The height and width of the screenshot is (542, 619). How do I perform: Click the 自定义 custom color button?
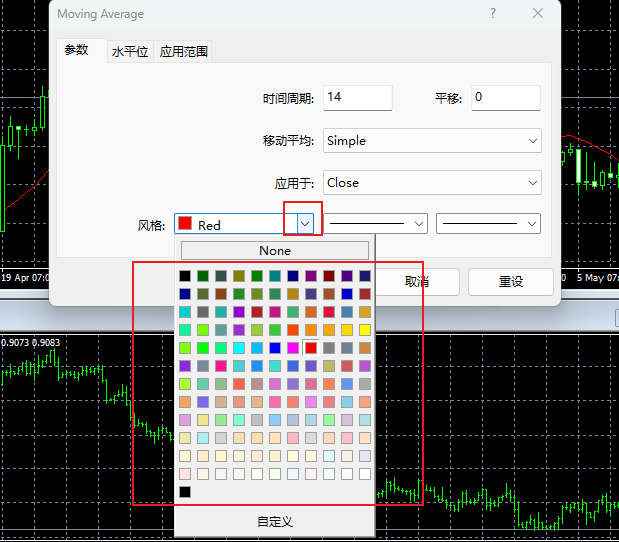tap(275, 522)
